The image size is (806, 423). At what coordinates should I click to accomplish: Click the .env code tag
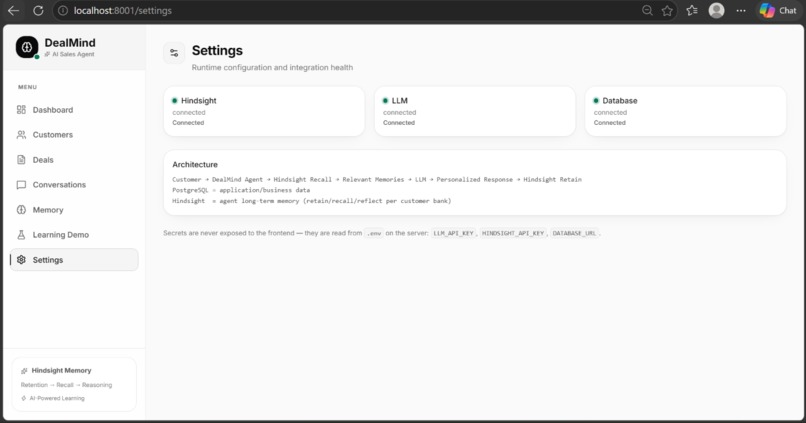tap(374, 233)
